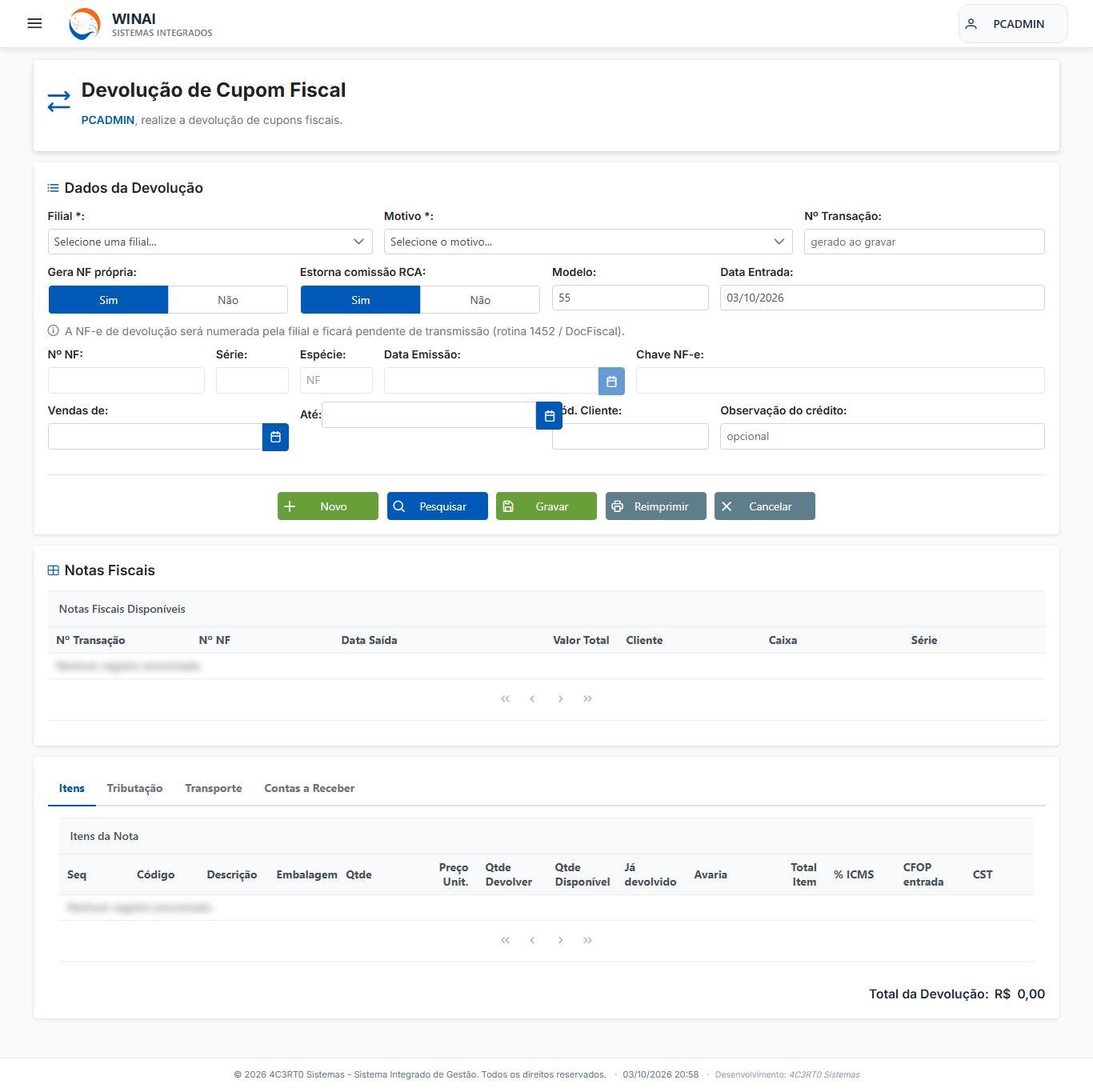Go to first page of Itens da Nota

point(505,941)
